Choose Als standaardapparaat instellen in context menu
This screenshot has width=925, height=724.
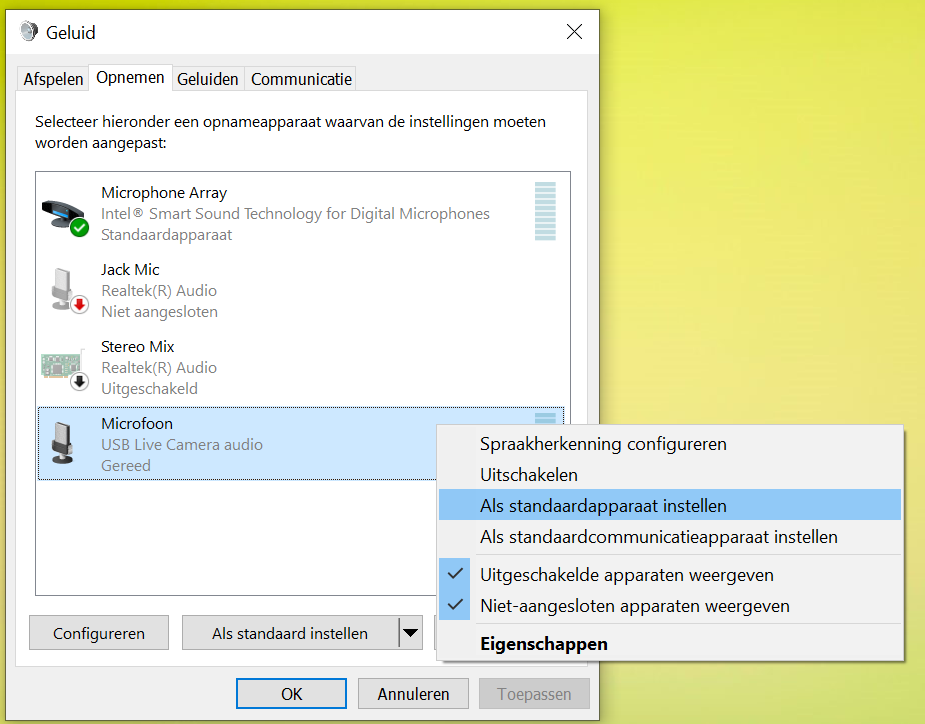[603, 506]
